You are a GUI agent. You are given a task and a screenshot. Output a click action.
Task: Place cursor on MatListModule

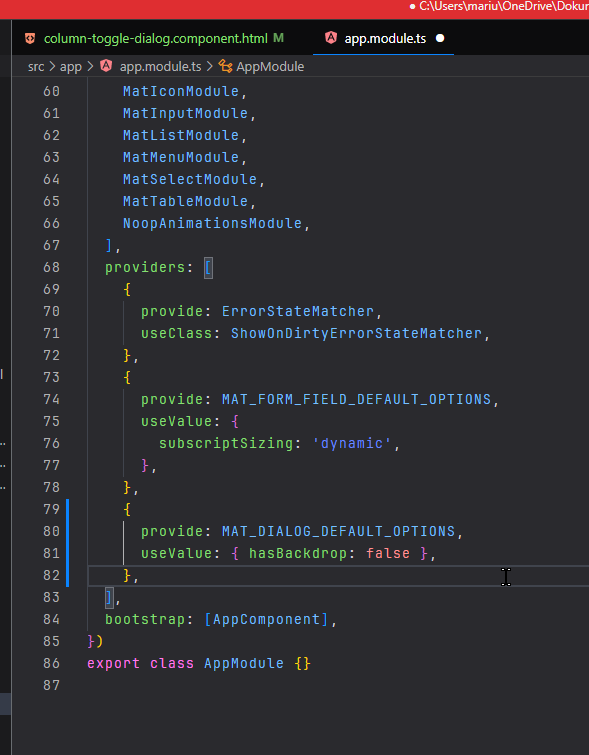(181, 135)
